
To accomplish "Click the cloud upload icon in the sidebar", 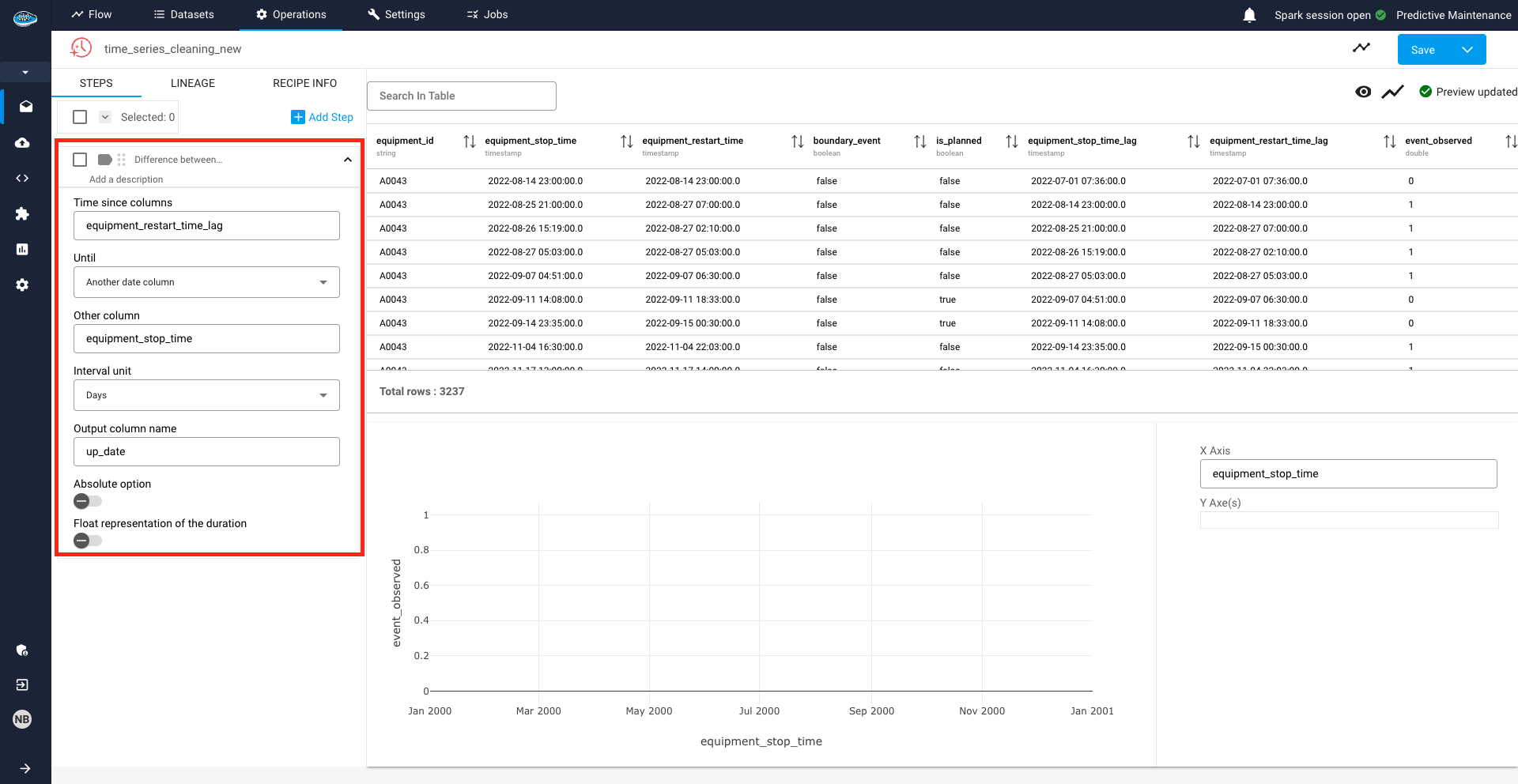I will pyautogui.click(x=21, y=142).
